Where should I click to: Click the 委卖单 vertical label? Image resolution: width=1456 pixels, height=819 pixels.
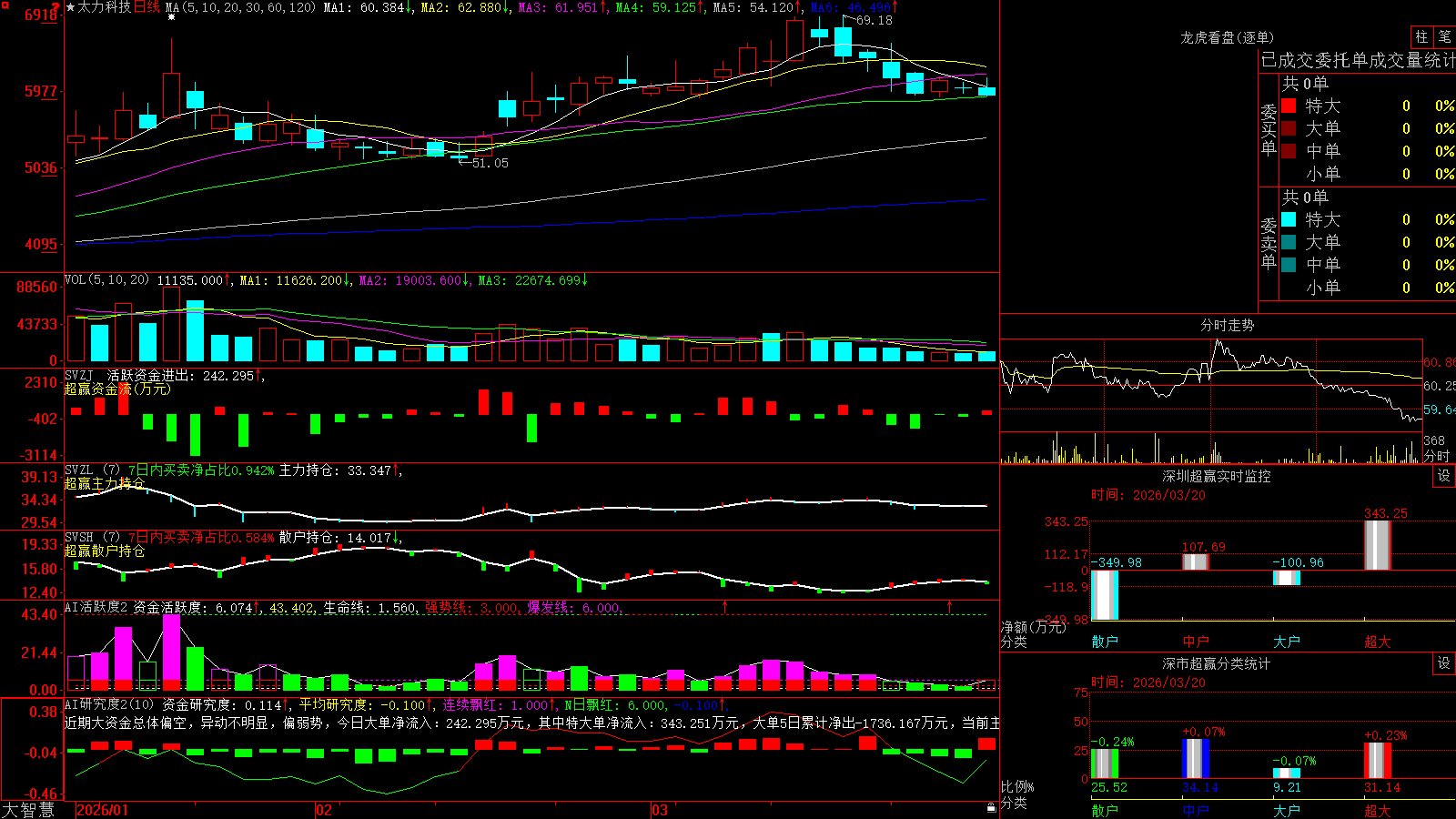1269,243
